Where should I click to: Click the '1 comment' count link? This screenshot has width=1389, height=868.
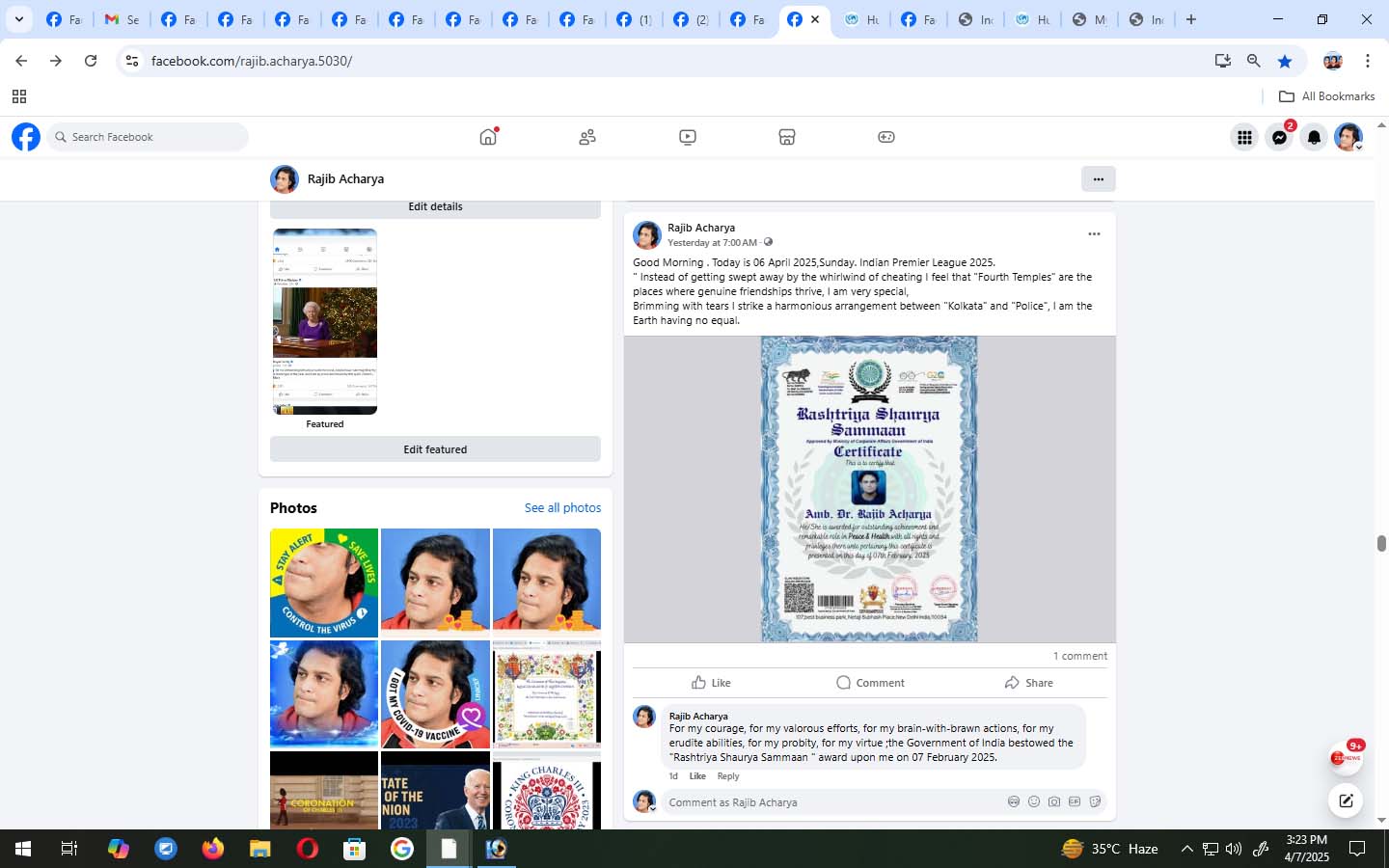(1080, 656)
